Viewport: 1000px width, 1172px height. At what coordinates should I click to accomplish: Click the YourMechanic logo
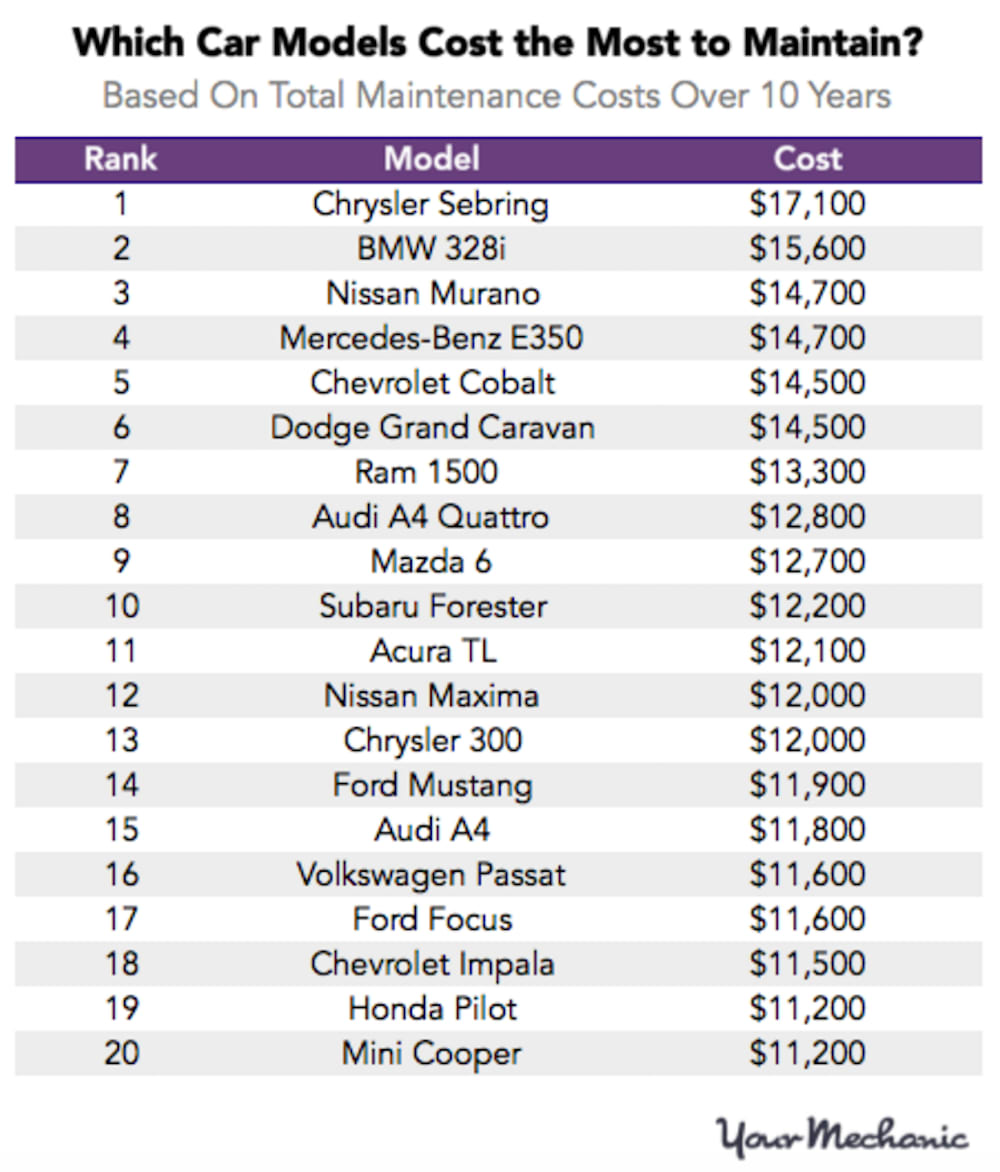841,1136
